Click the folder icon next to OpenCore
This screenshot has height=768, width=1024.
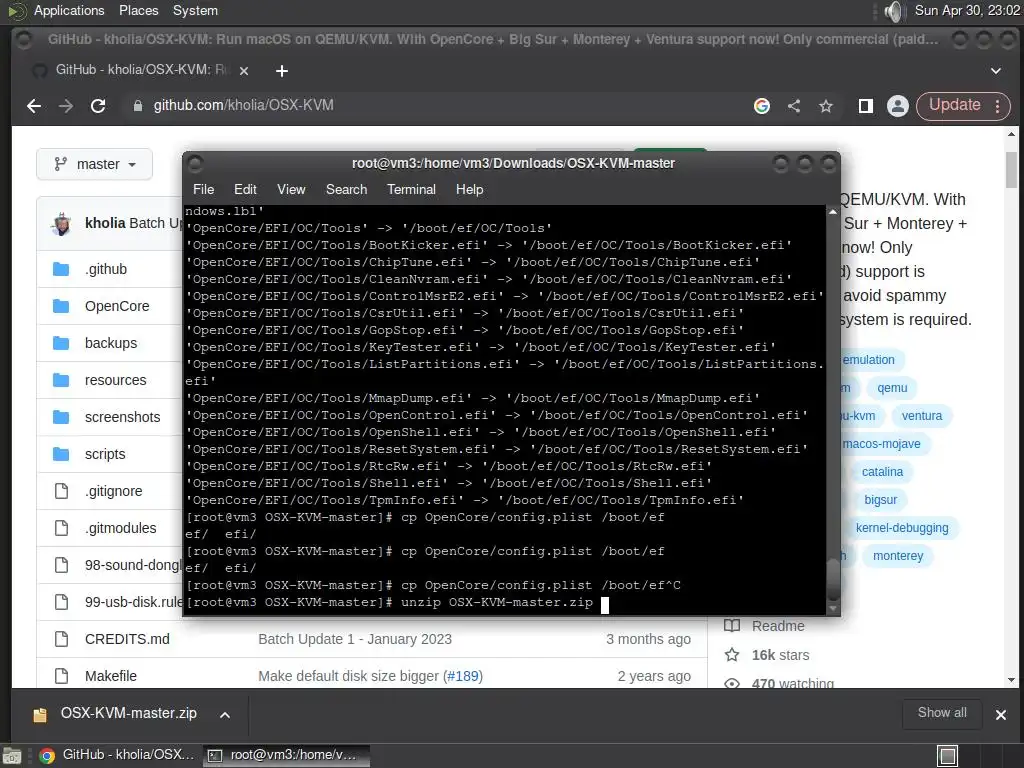61,306
